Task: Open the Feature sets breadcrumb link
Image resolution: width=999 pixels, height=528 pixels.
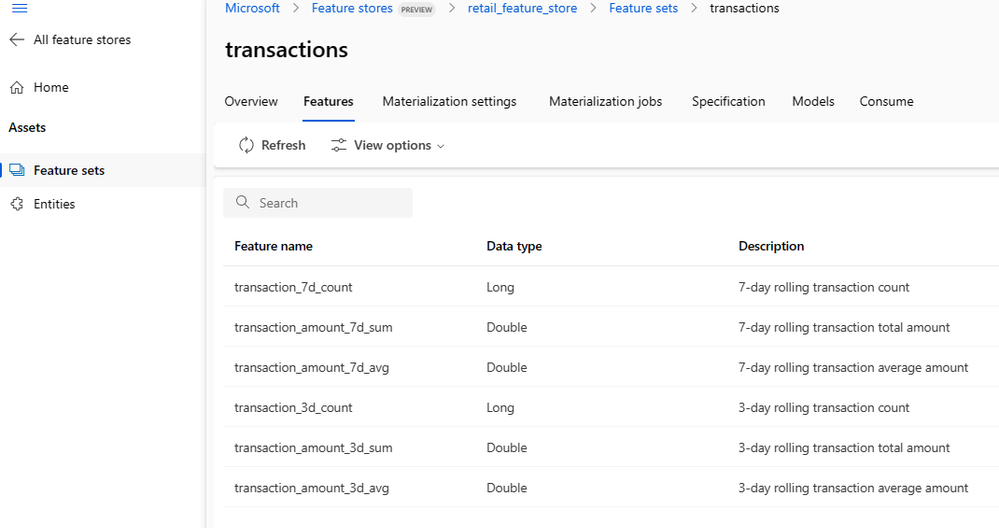Action: point(643,8)
